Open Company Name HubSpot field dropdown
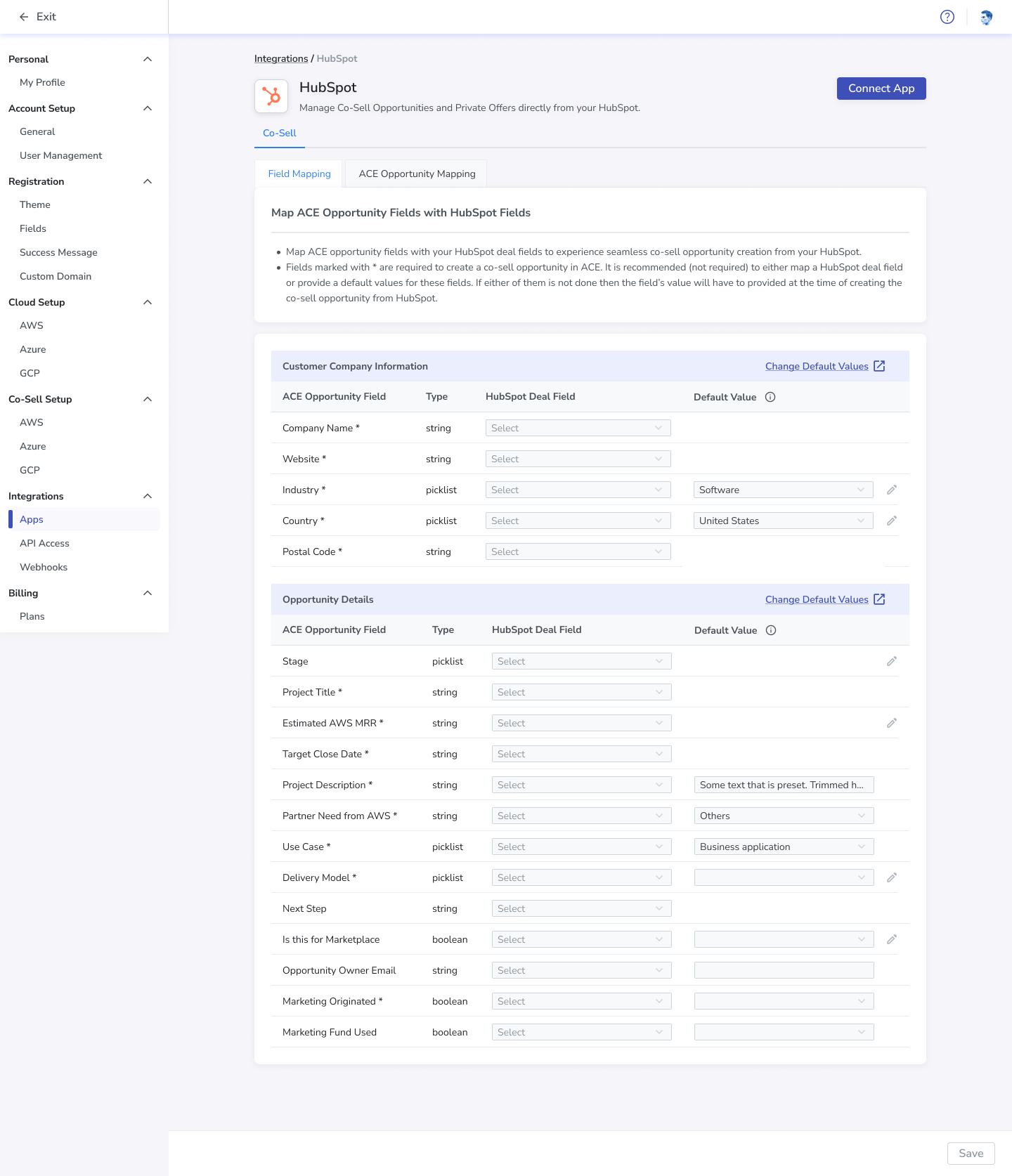The width and height of the screenshot is (1012, 1176). point(578,428)
